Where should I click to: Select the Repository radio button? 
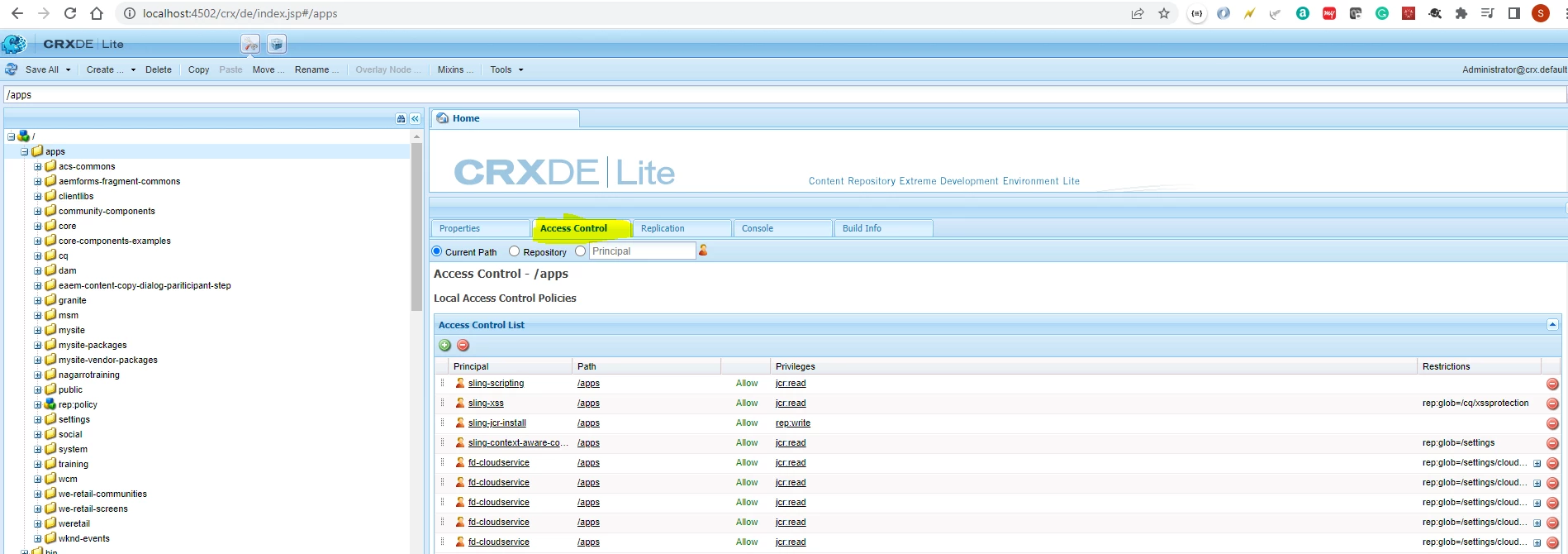[x=514, y=251]
